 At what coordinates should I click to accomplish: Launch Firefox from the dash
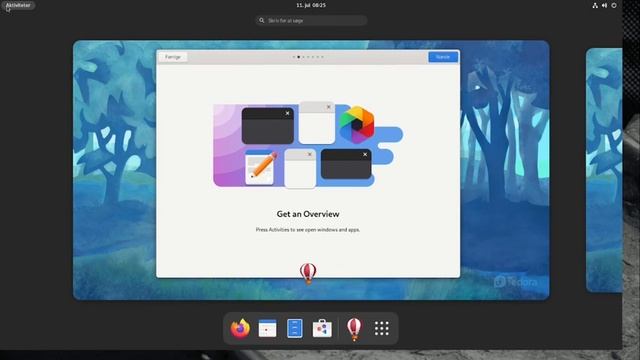240,328
